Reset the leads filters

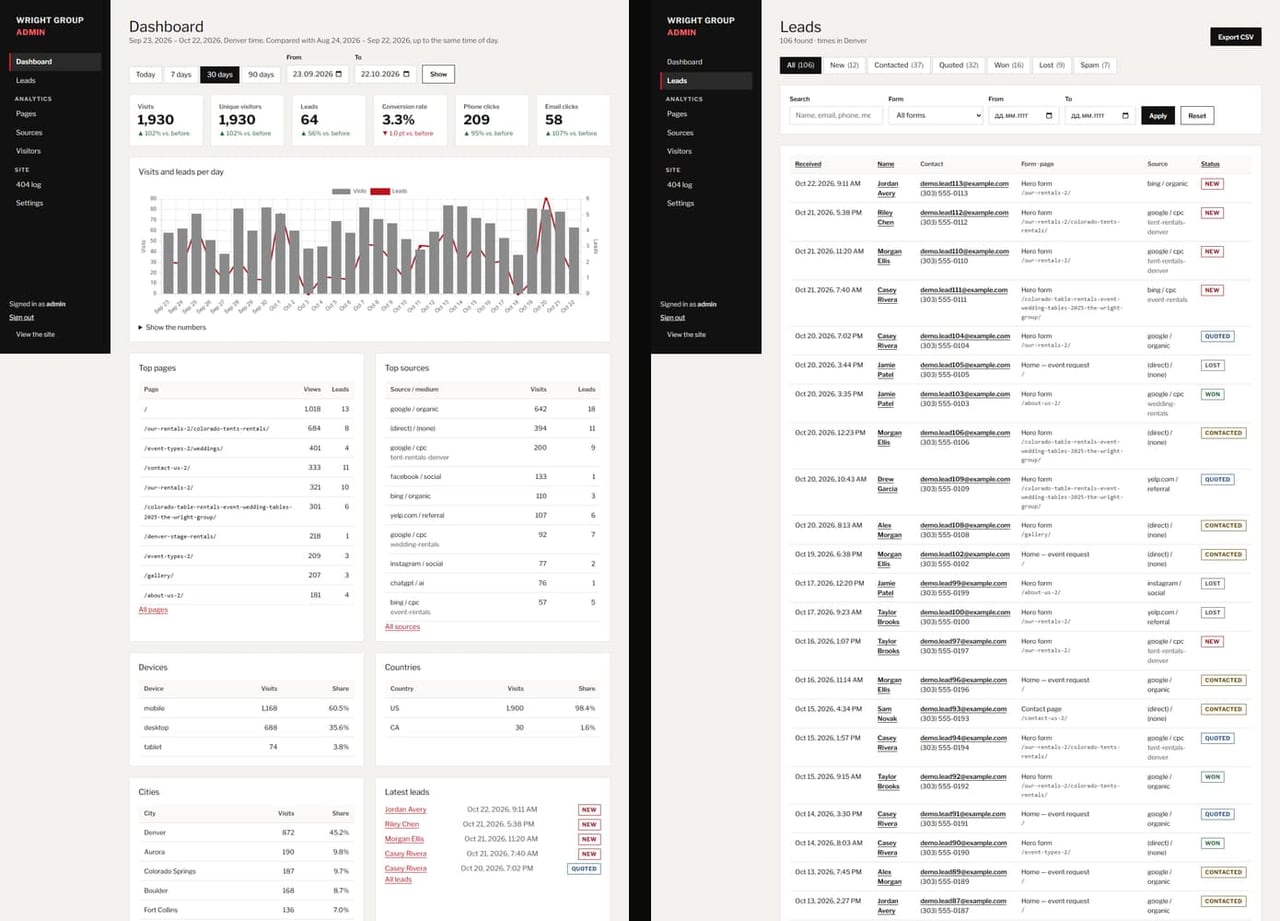click(x=1197, y=115)
